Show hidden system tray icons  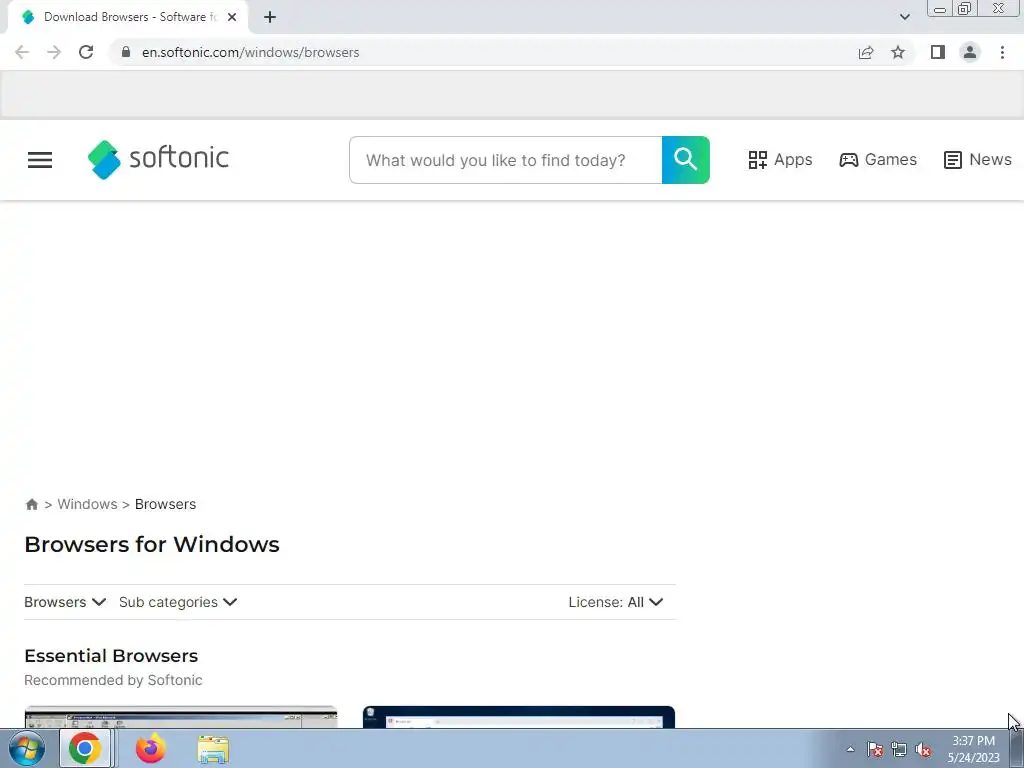coord(850,749)
